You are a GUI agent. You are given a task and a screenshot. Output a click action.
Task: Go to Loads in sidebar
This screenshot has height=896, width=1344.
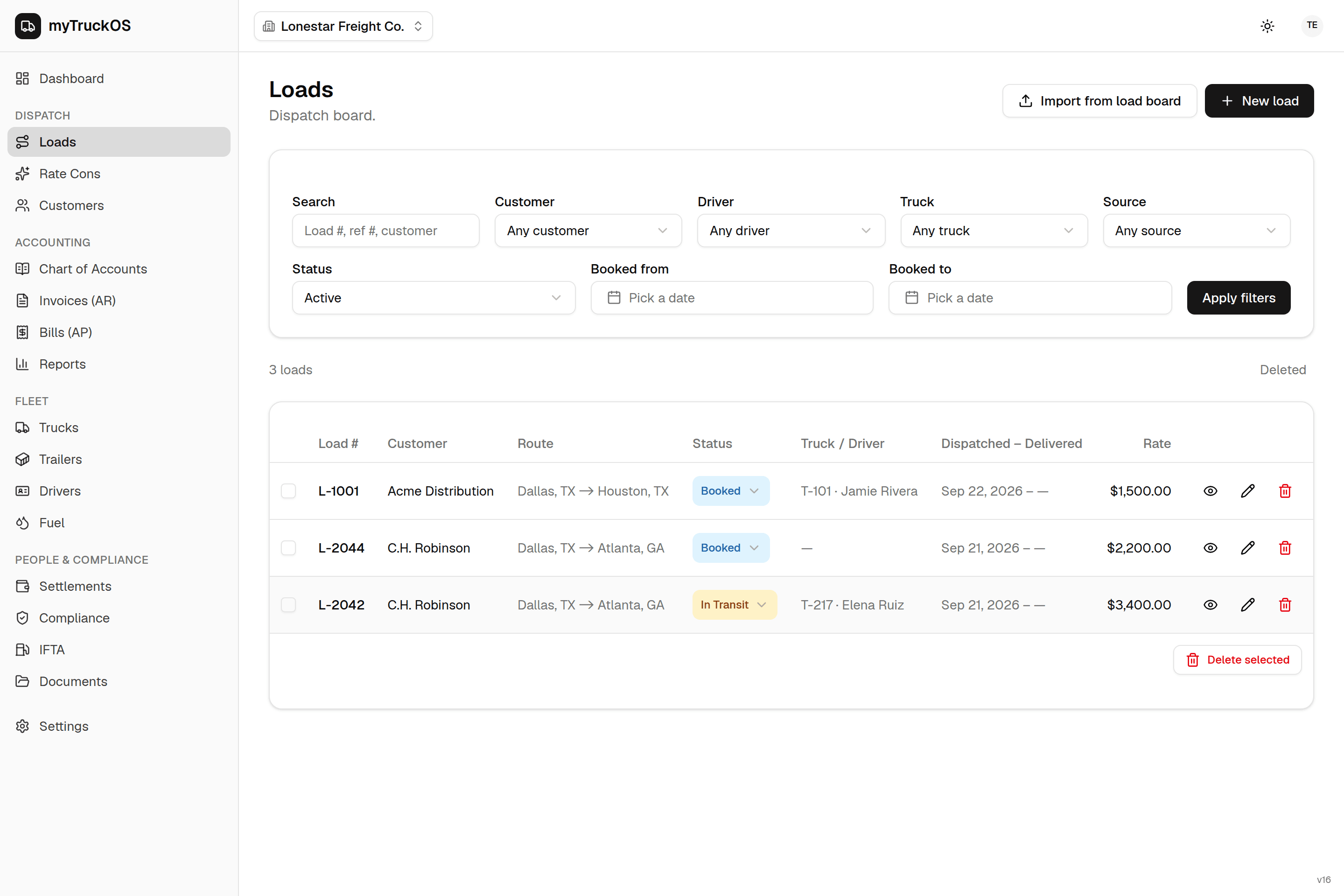119,142
